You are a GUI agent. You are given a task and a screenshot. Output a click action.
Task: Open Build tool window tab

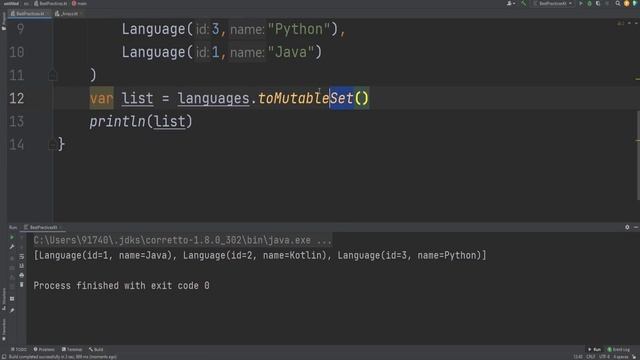point(96,349)
